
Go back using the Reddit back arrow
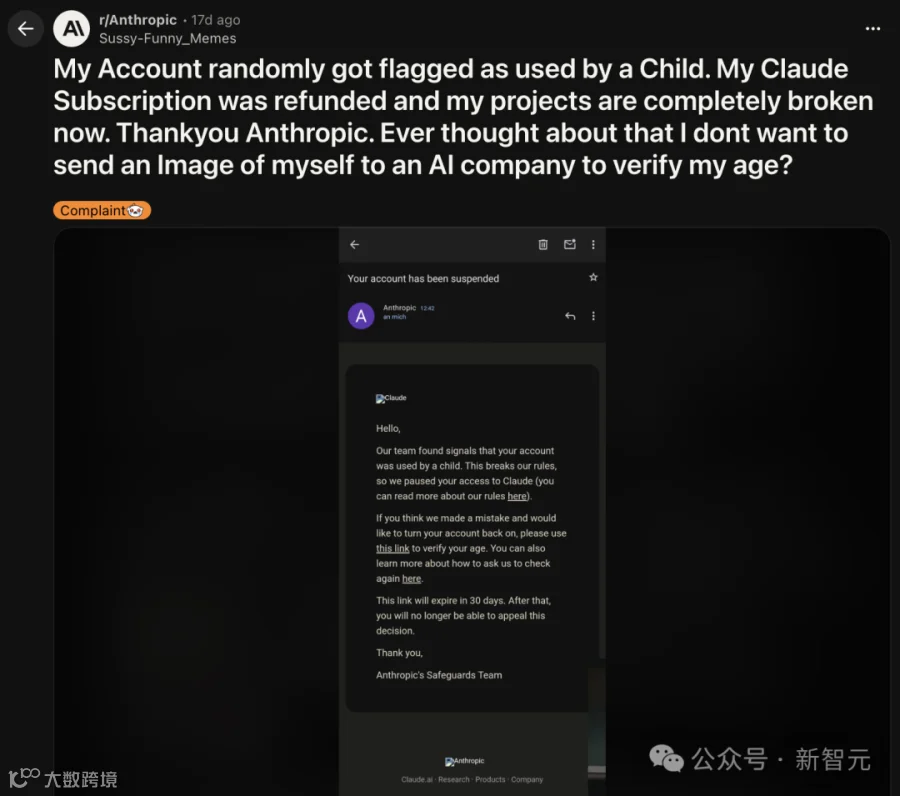25,29
